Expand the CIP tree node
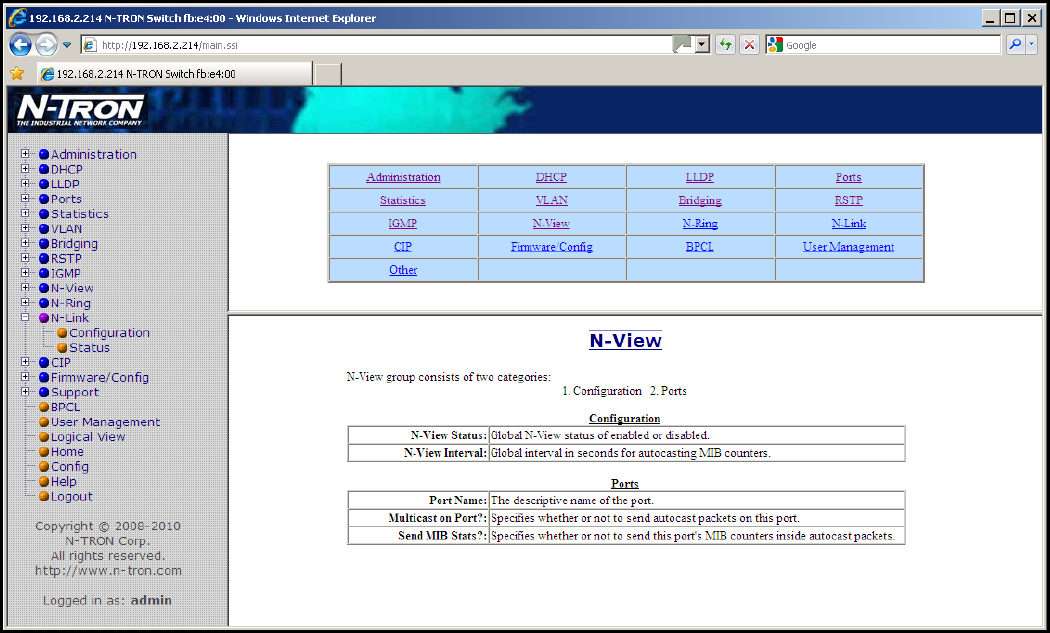Screen dimensions: 1050x633 (25, 362)
